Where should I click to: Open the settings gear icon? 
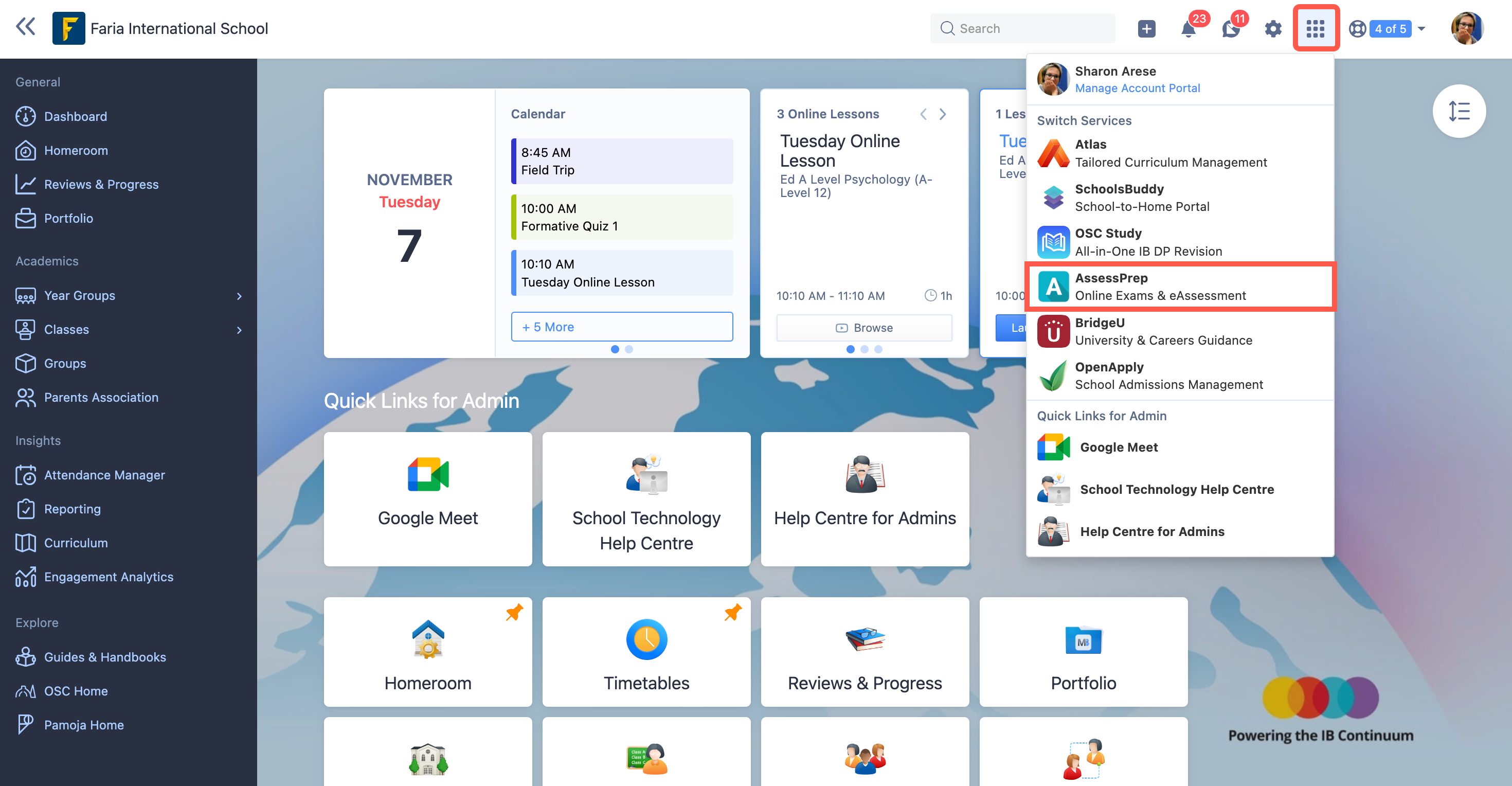point(1272,28)
